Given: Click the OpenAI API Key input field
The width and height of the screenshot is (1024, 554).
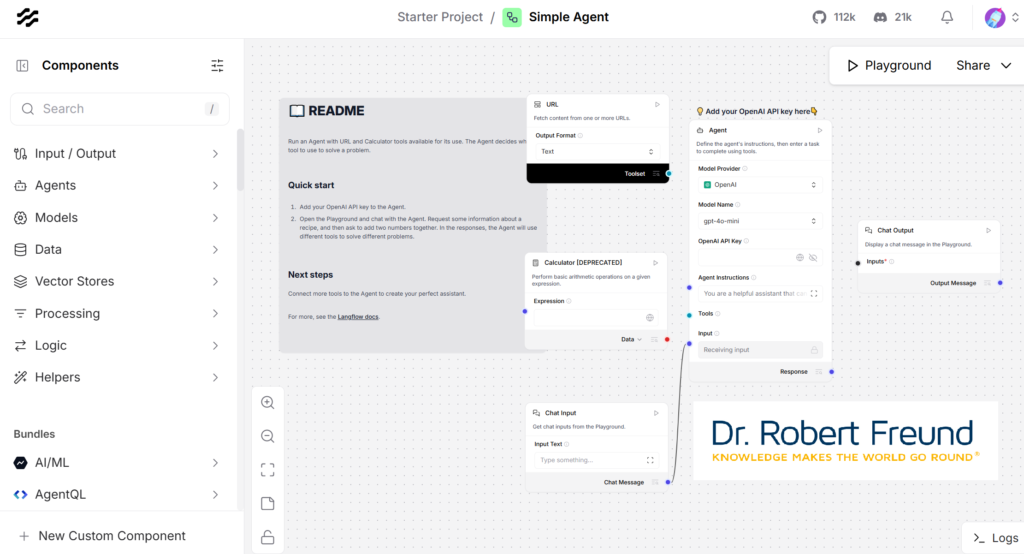Looking at the screenshot, I should [760, 257].
